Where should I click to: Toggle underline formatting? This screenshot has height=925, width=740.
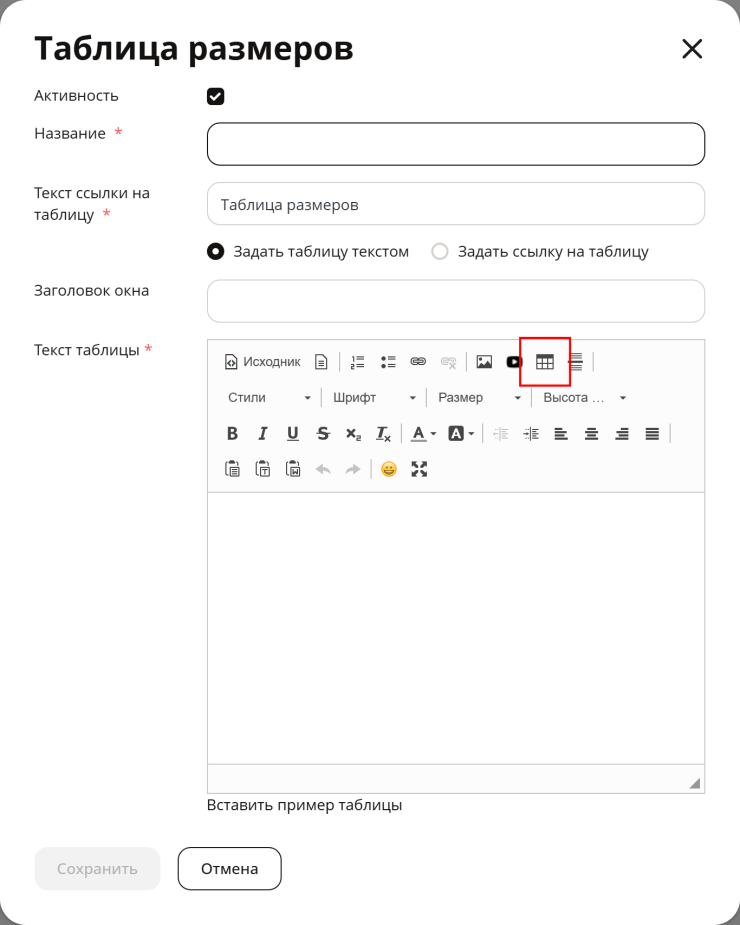point(293,434)
